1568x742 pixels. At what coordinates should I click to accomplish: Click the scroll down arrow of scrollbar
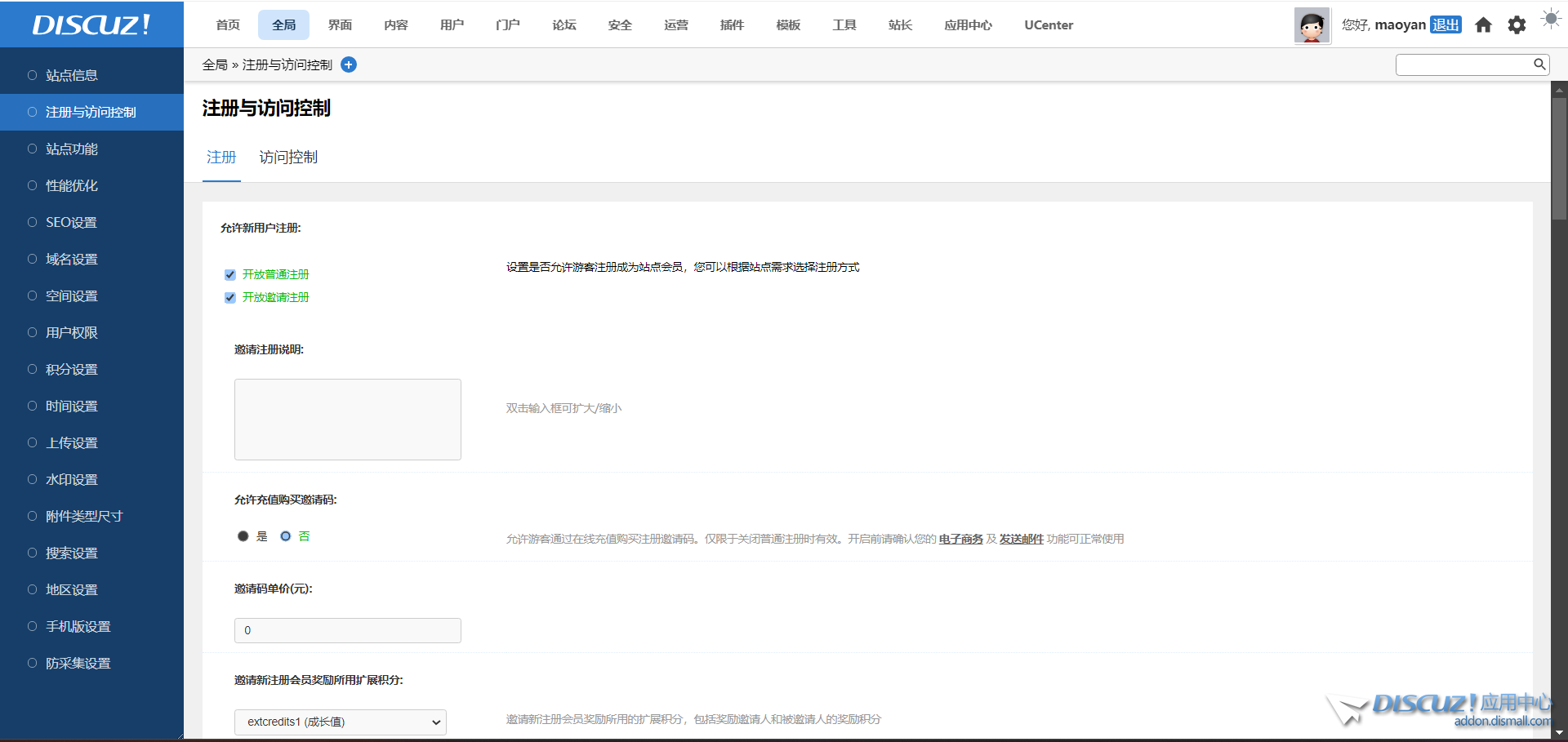1559,733
